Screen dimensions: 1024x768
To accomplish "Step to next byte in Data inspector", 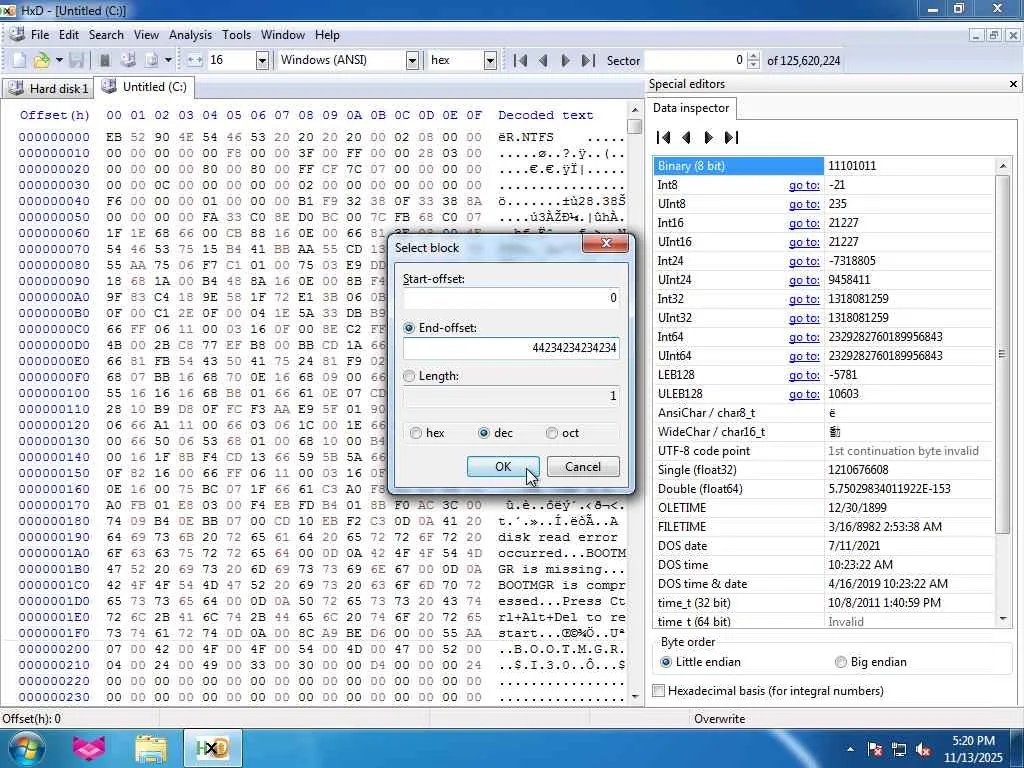I will click(709, 137).
